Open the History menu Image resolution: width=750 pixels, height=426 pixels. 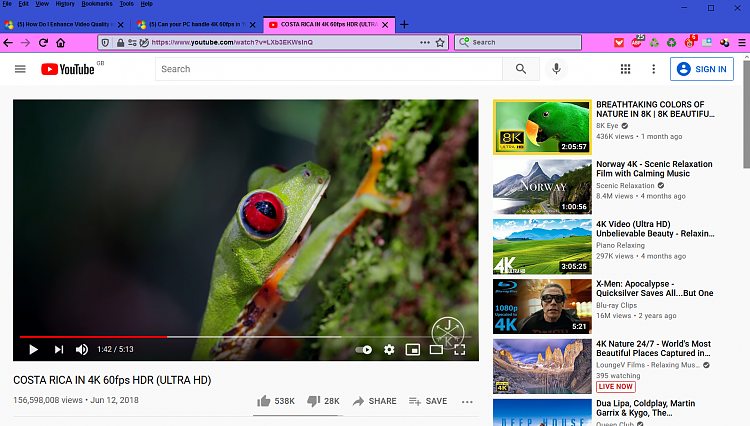point(65,4)
